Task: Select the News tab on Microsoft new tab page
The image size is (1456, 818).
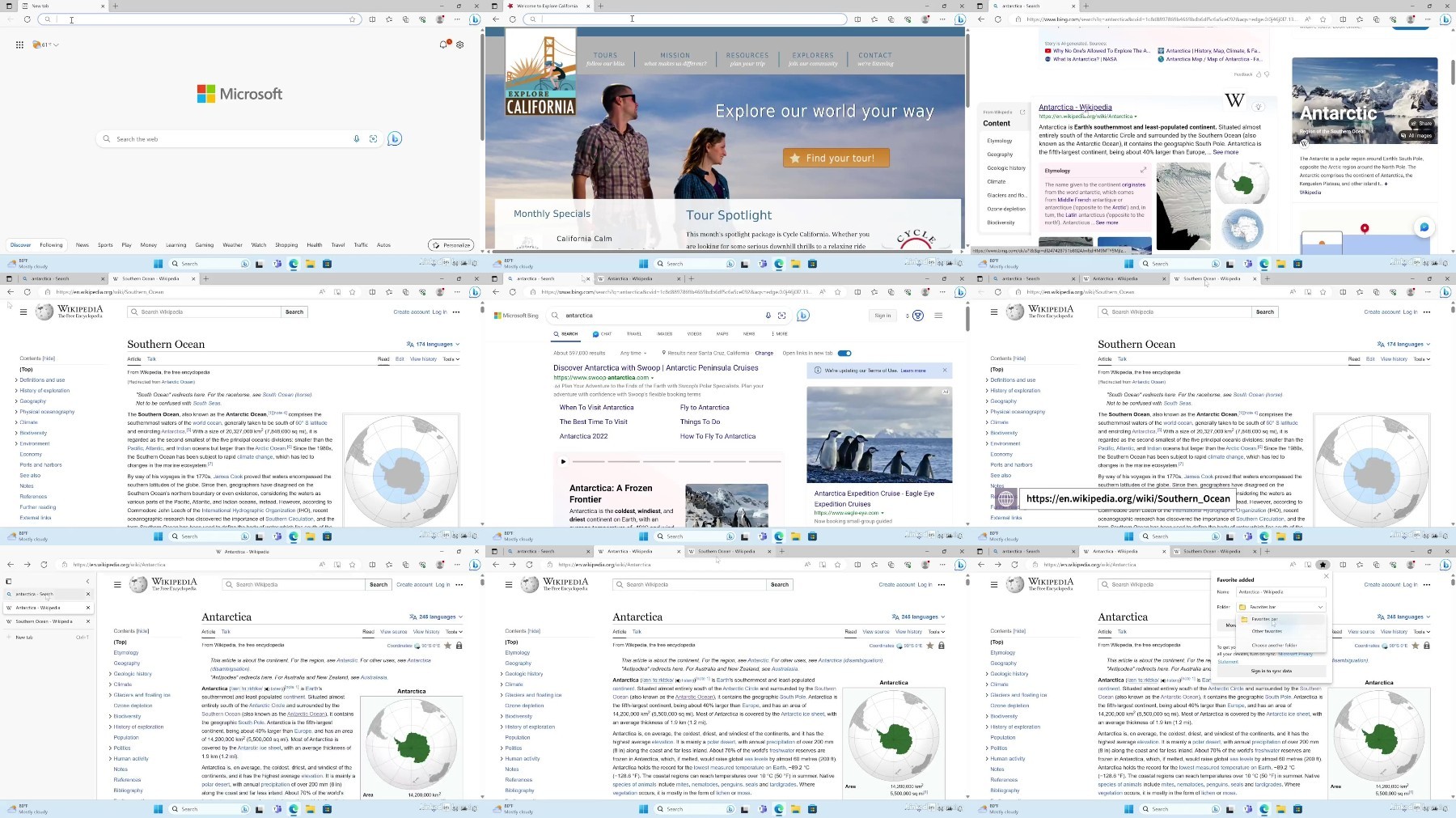Action: tap(83, 244)
